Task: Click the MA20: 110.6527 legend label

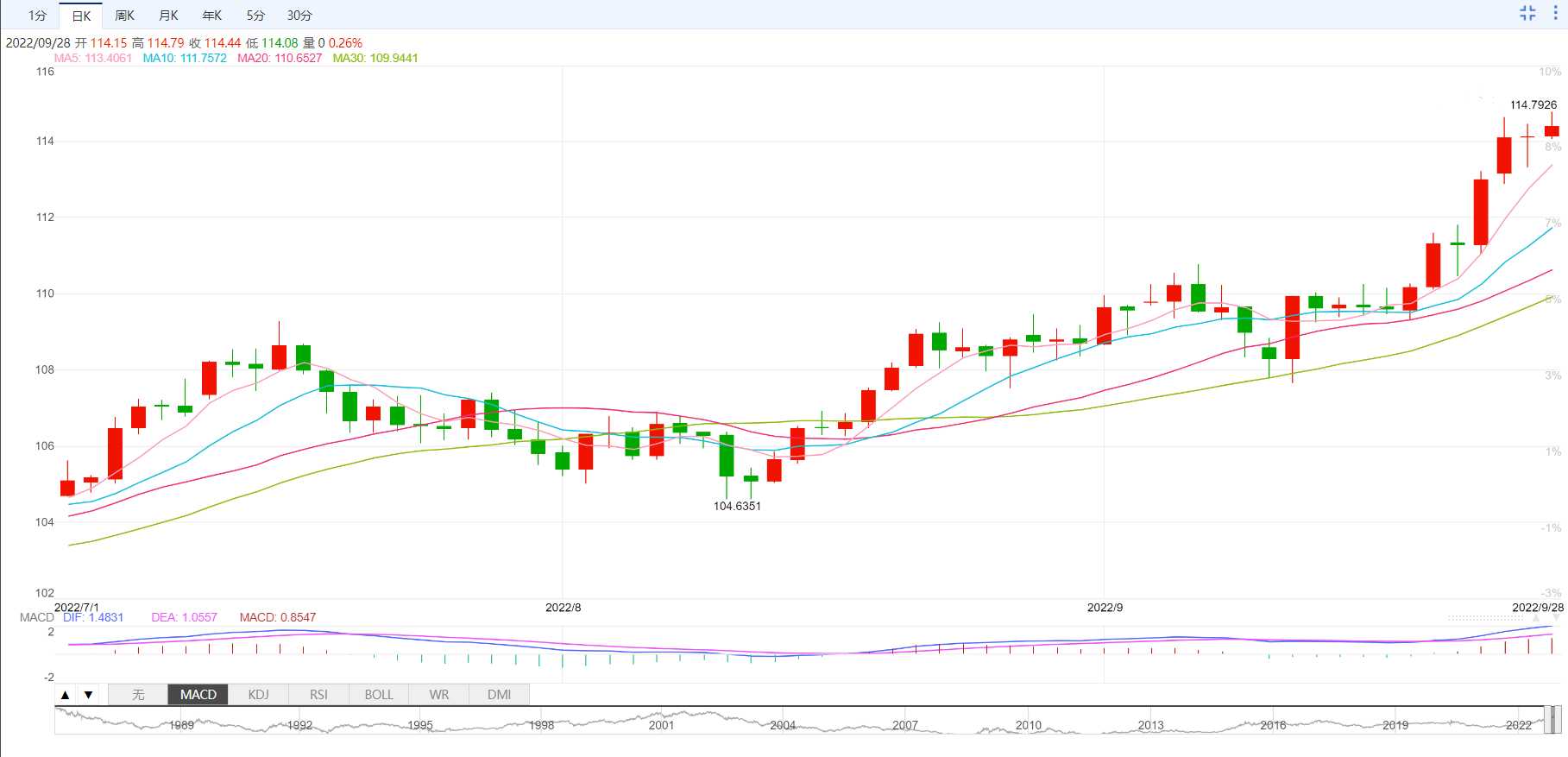Action: 280,58
